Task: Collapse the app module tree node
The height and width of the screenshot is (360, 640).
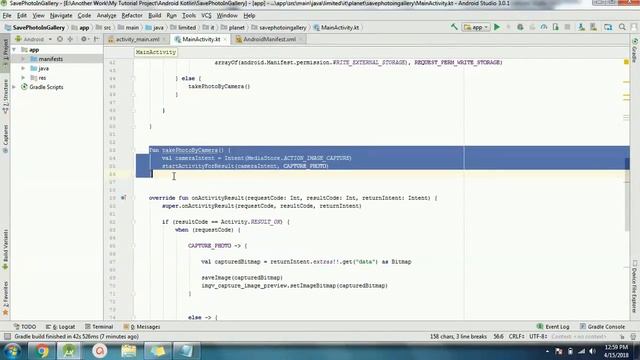Action: tap(14, 49)
